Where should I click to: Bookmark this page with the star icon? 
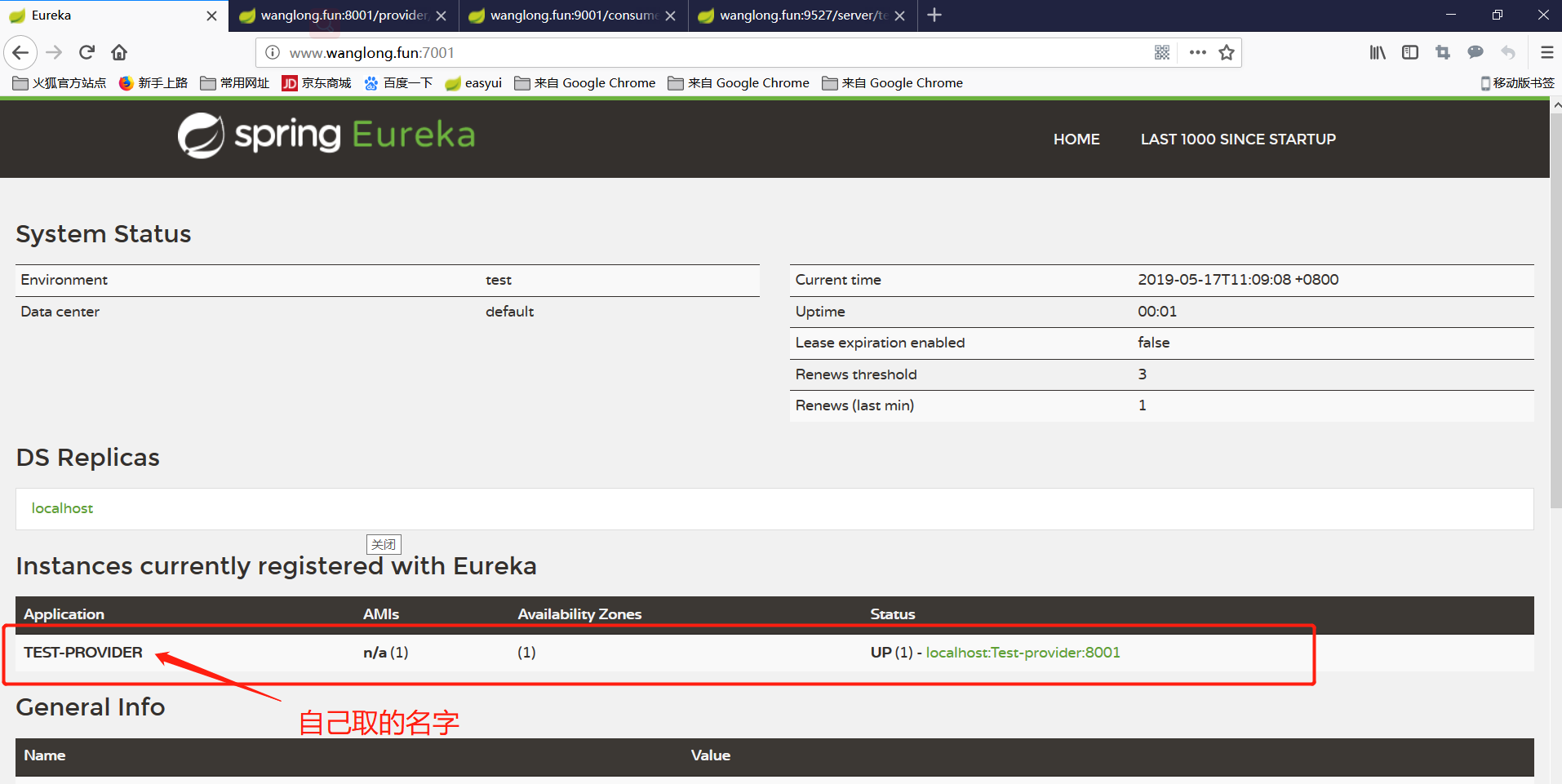[1227, 53]
